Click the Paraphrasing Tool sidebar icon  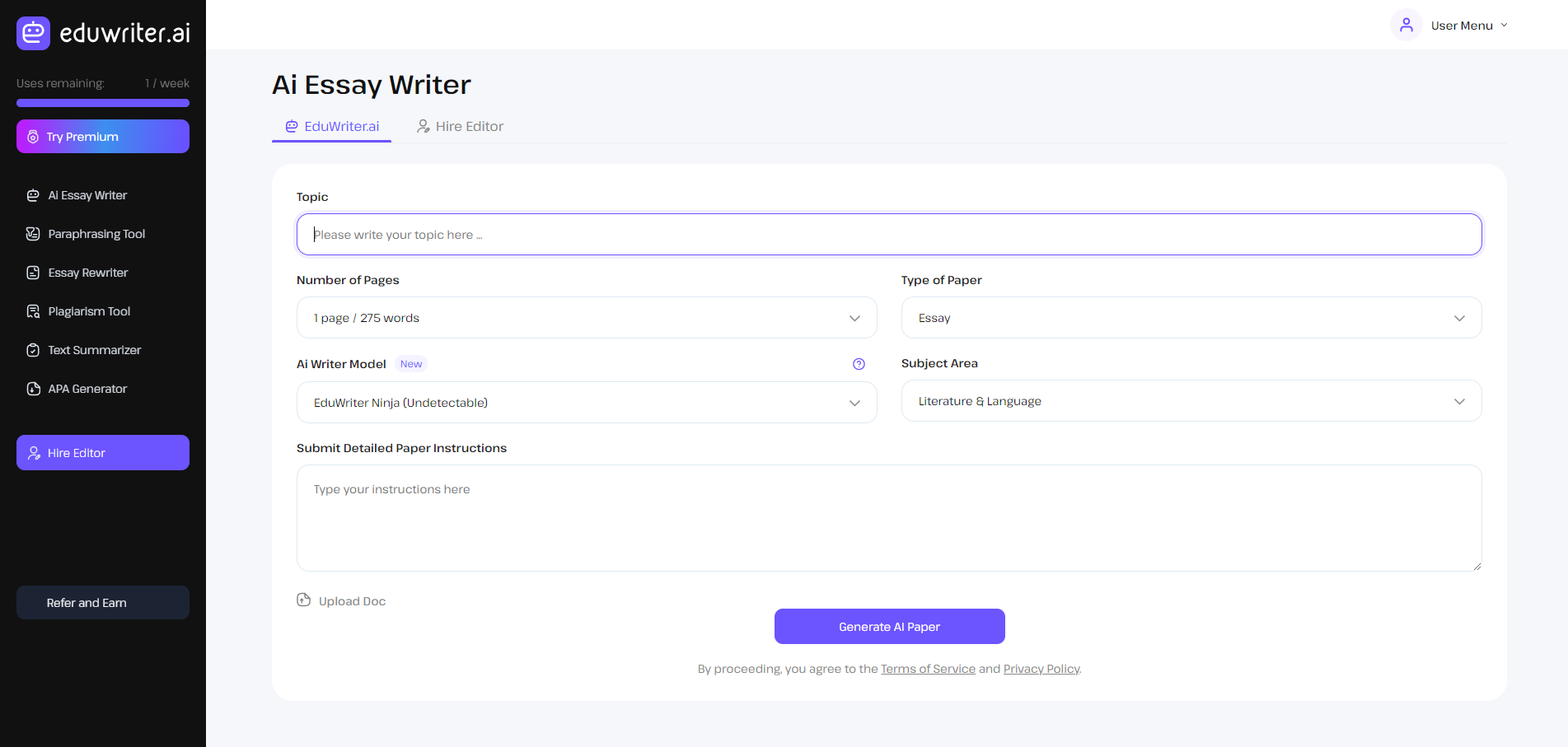click(x=33, y=234)
